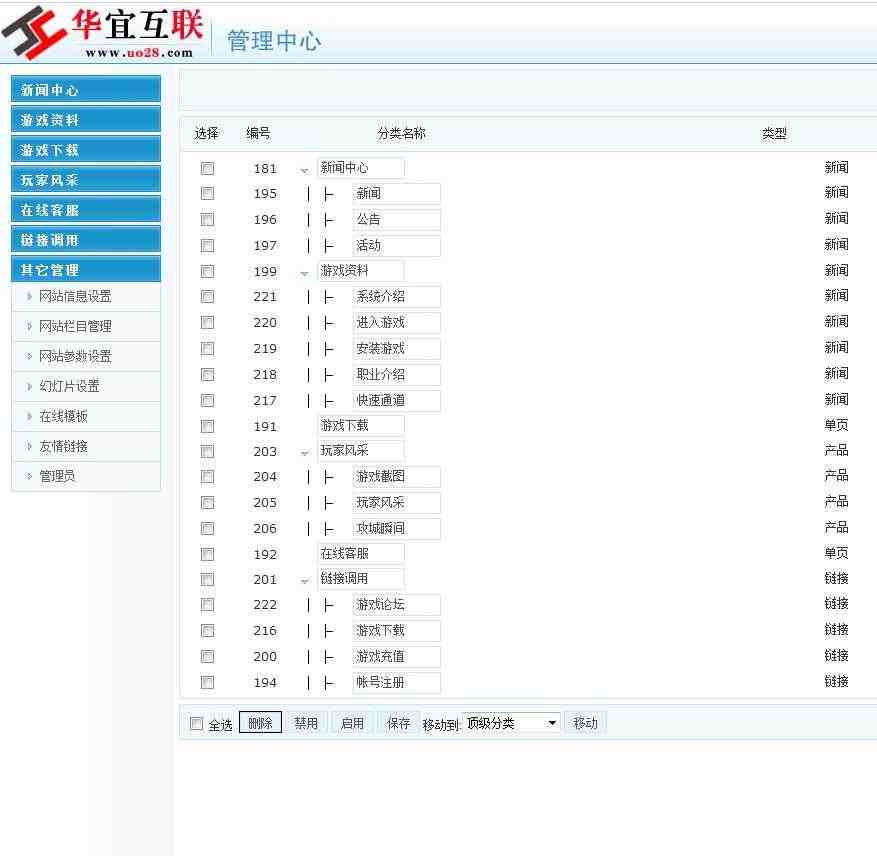Tick checkbox of row 199
Screen dimensions: 877x856
208,271
